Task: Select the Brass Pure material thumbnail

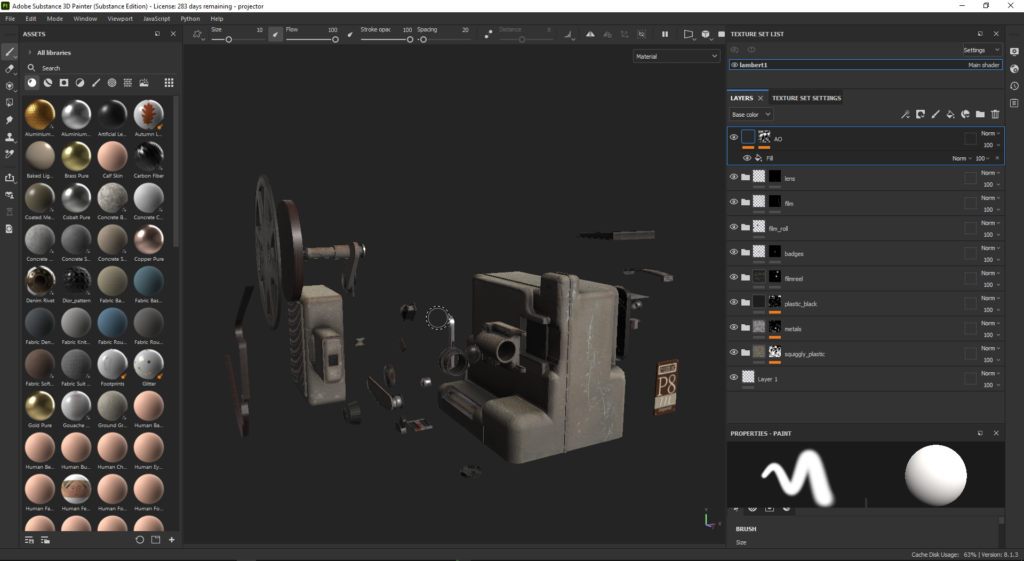Action: pos(76,156)
